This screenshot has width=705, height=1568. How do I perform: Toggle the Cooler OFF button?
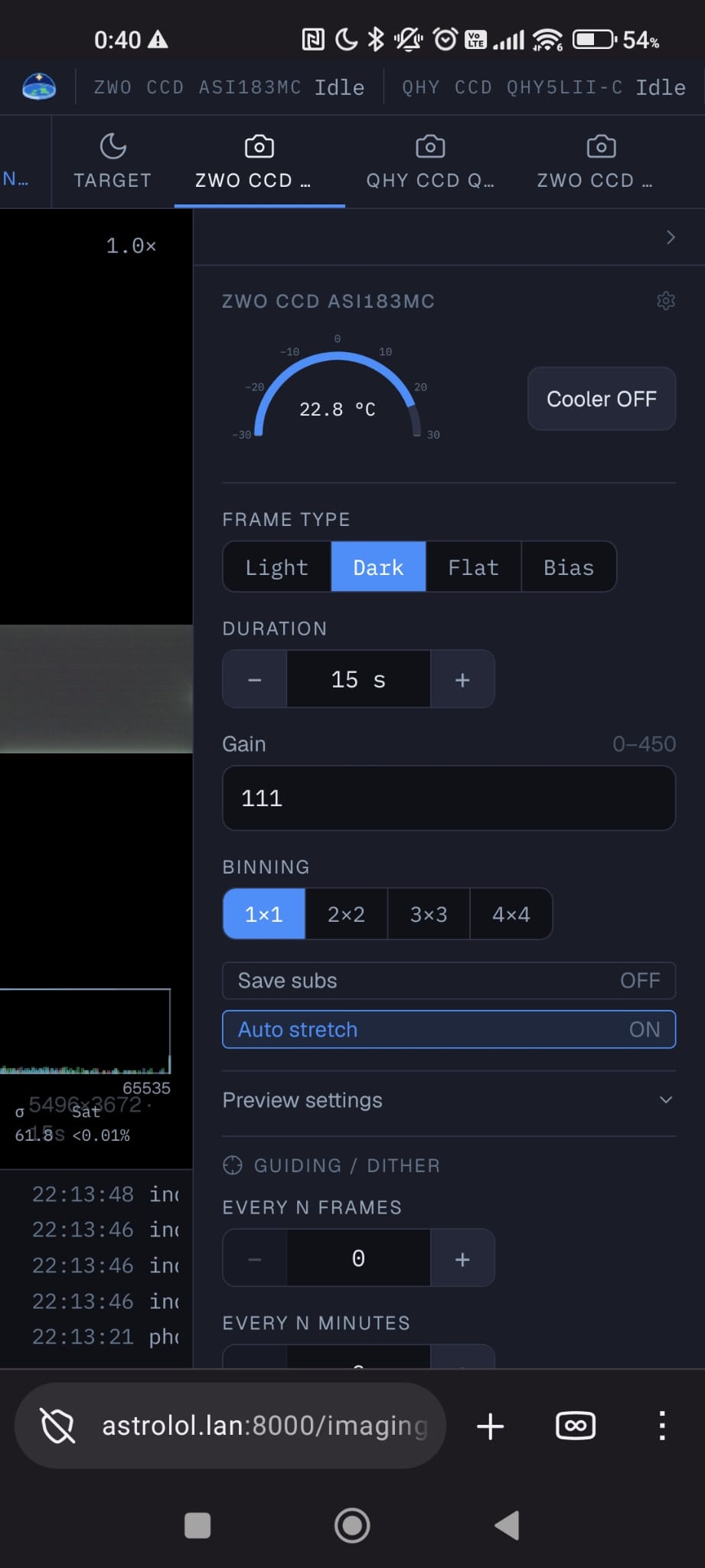coord(602,399)
